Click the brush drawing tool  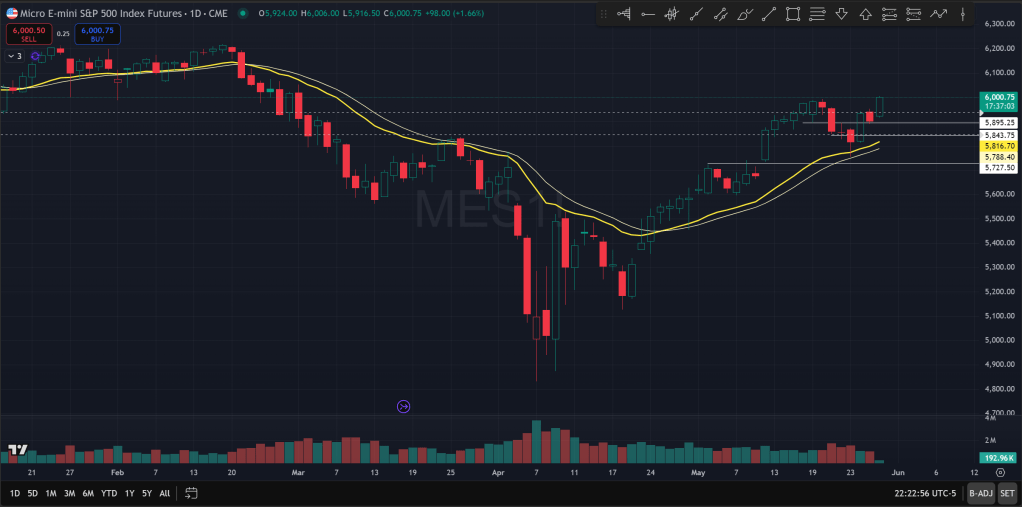coord(745,14)
